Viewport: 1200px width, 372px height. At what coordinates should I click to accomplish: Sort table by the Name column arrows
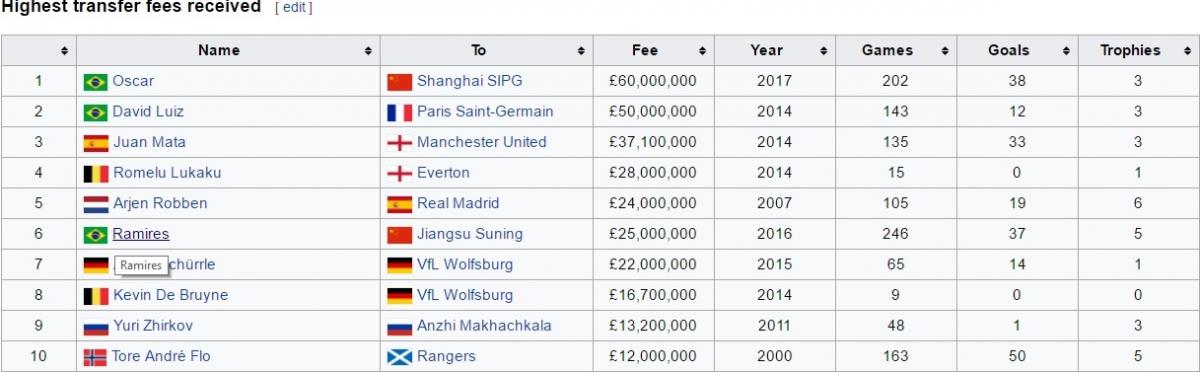coord(369,50)
